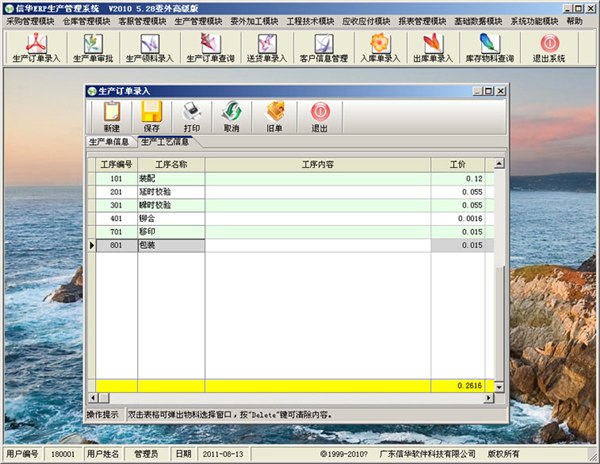Screen dimensions: 600x464
Task: Click the 工序编号 column header
Action: (x=116, y=164)
